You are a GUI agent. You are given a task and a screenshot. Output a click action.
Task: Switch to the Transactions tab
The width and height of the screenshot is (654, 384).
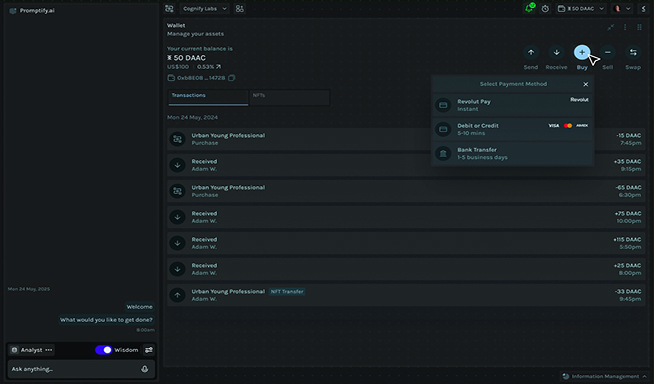click(x=208, y=97)
